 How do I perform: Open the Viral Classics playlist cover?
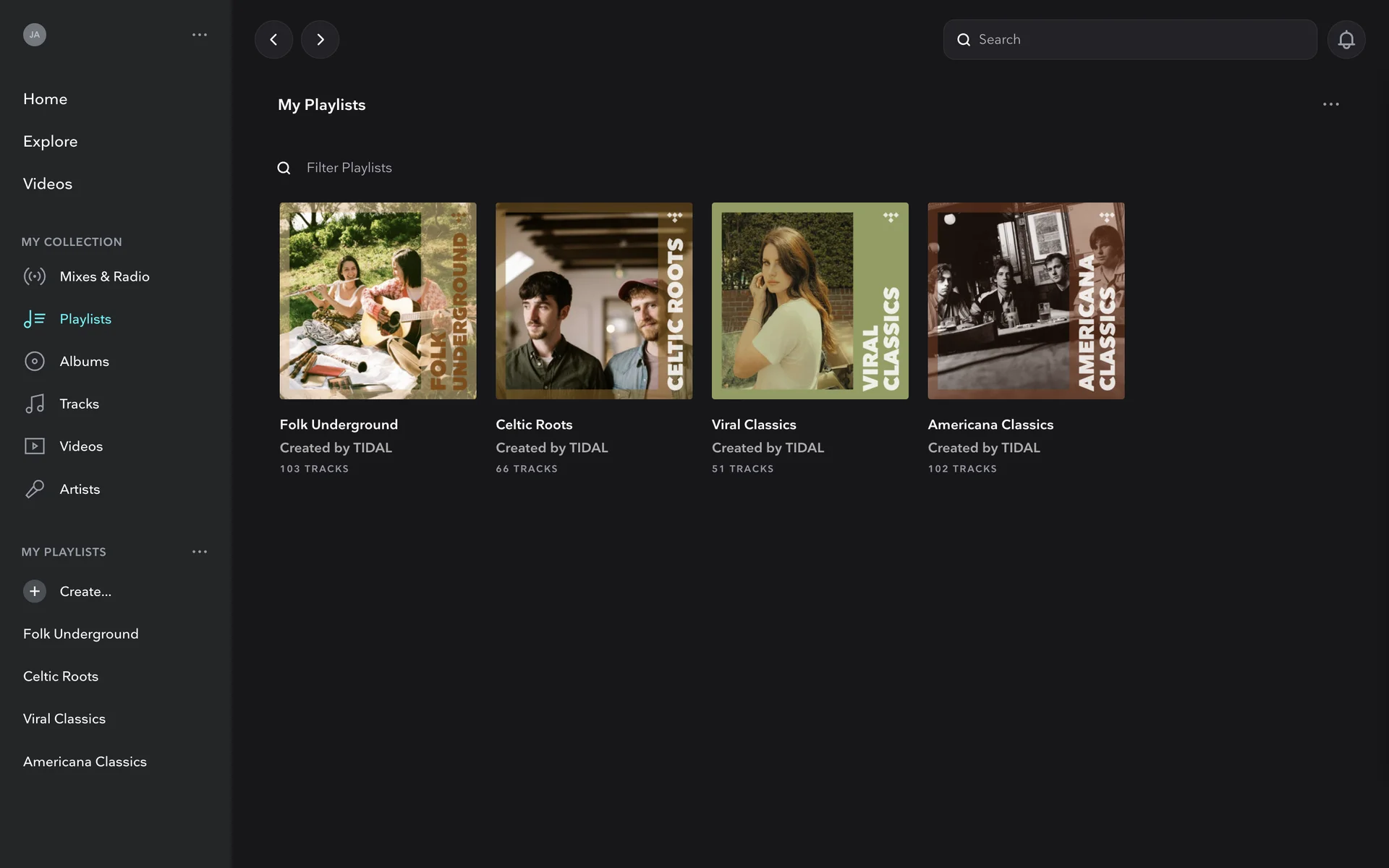tap(810, 301)
